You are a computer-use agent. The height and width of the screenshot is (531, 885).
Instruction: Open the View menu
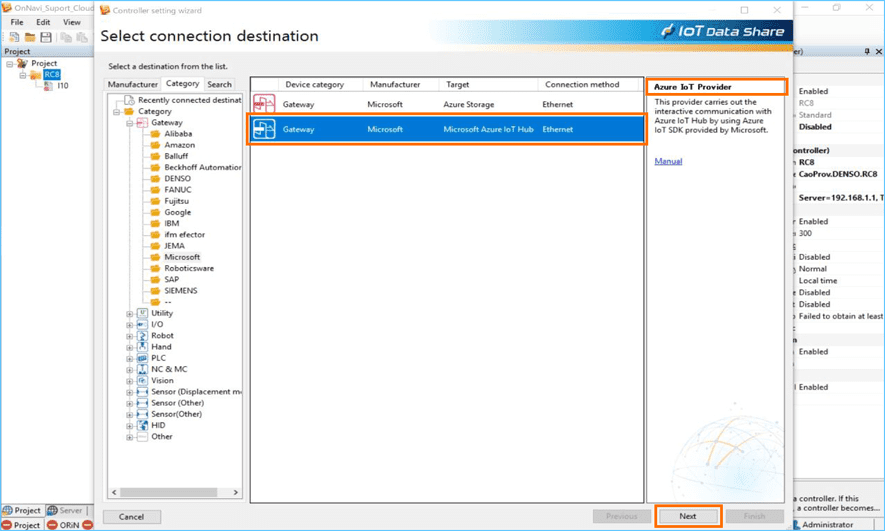coord(72,22)
